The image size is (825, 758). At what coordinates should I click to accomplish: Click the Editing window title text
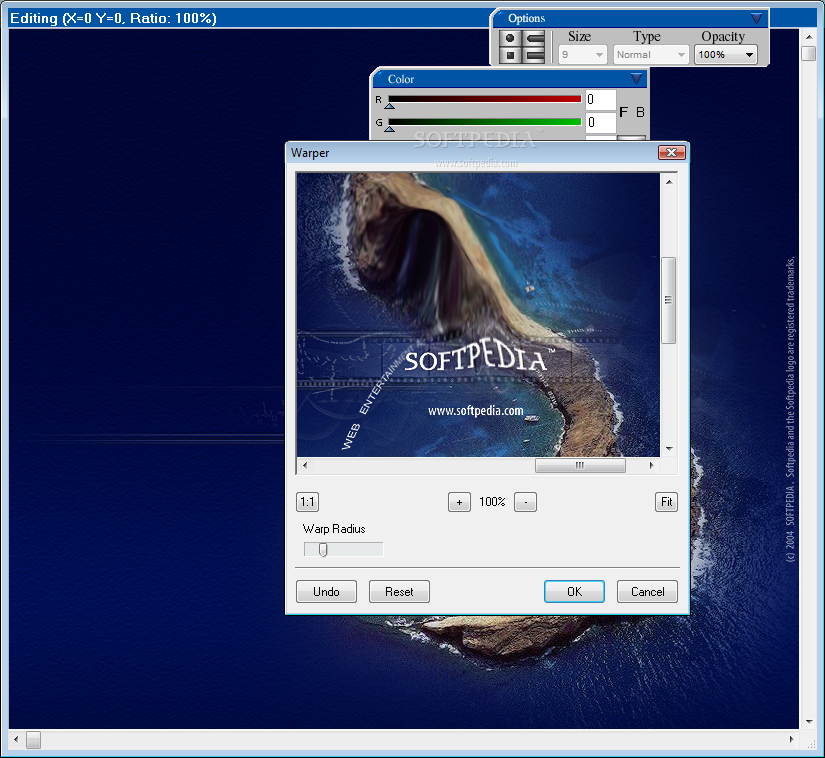tap(113, 18)
